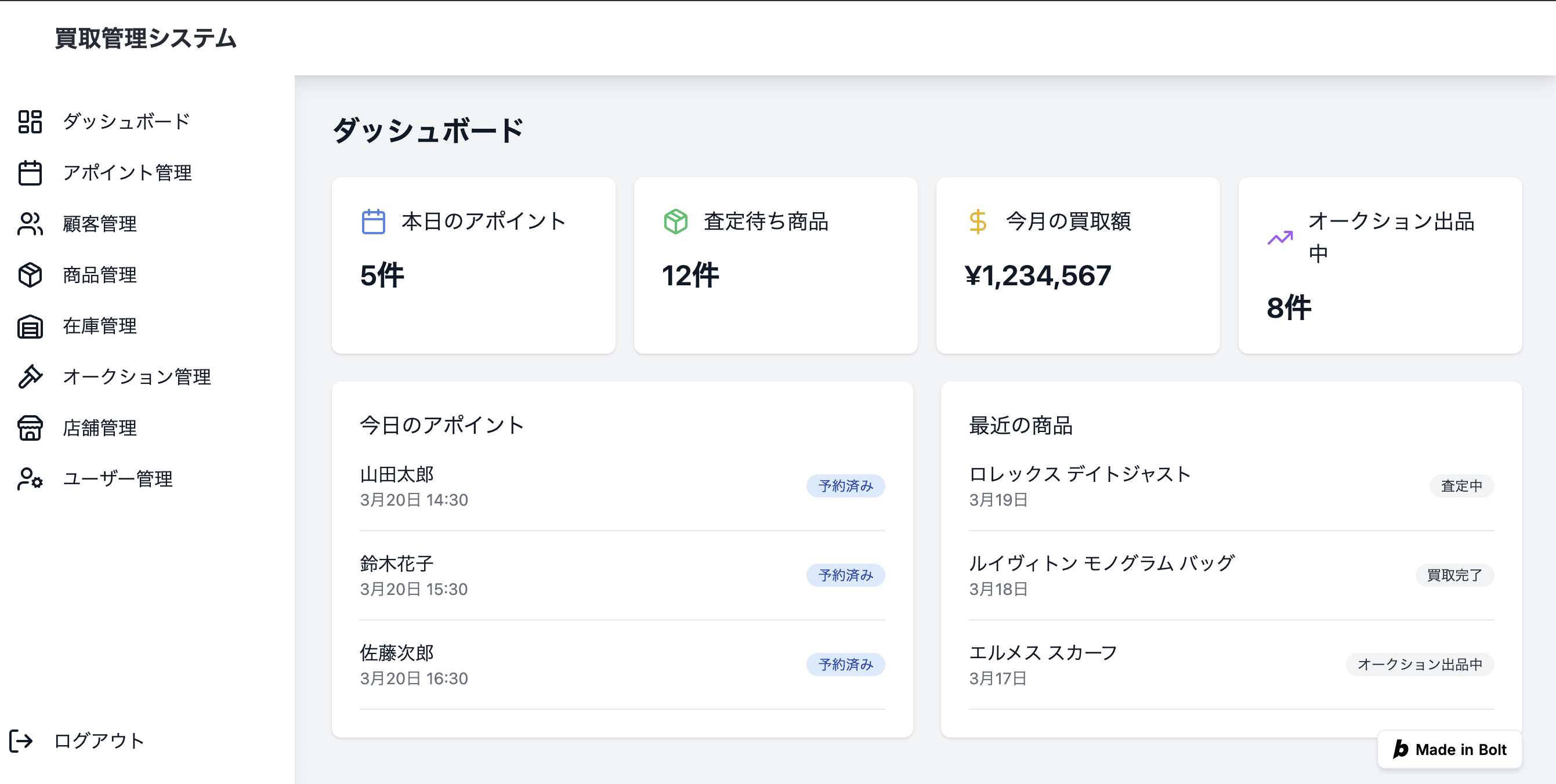The height and width of the screenshot is (784, 1556).
Task: Click product ロレックス デイトジャスト
Action: [1080, 474]
